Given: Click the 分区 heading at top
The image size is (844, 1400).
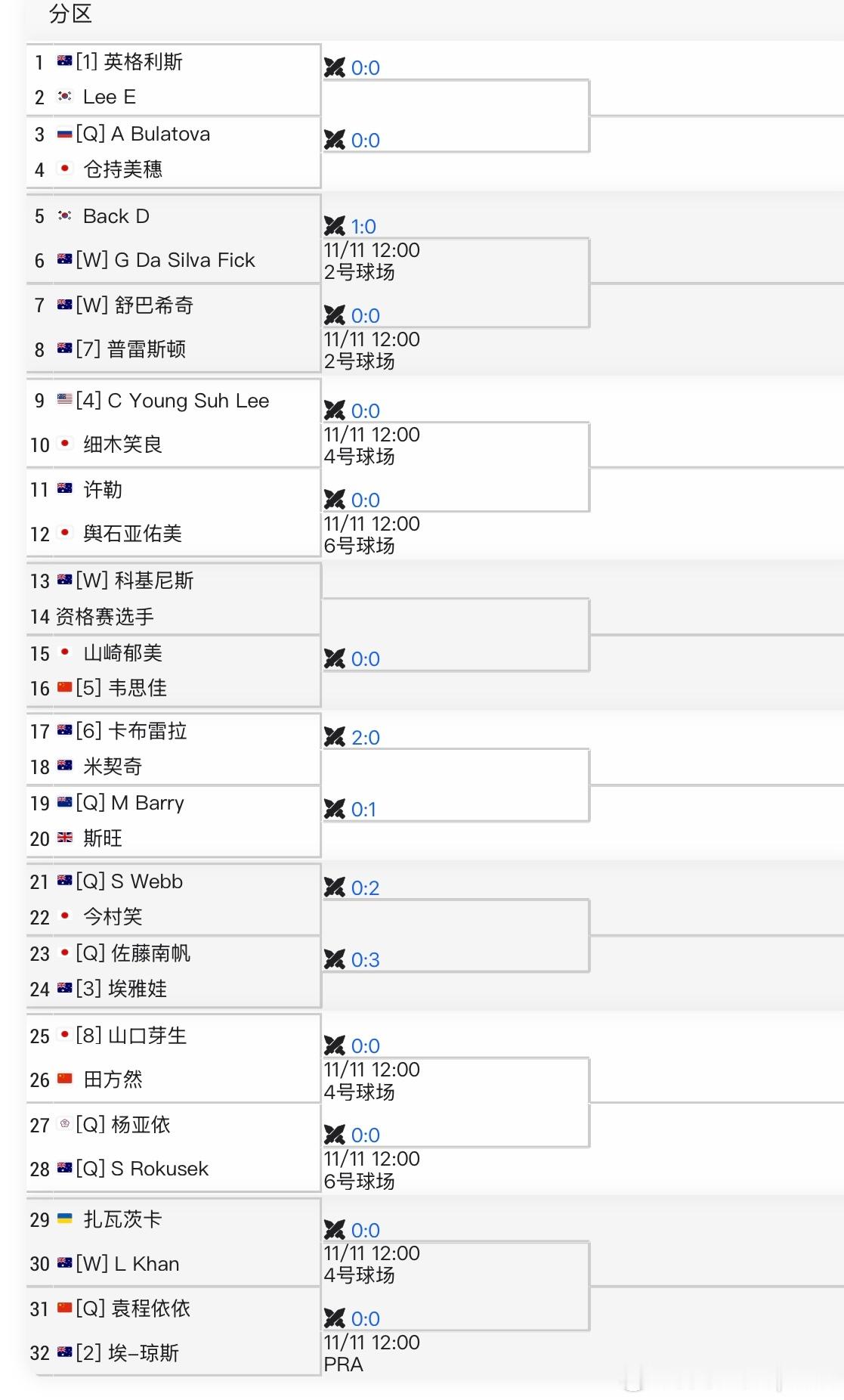Looking at the screenshot, I should coord(70,14).
